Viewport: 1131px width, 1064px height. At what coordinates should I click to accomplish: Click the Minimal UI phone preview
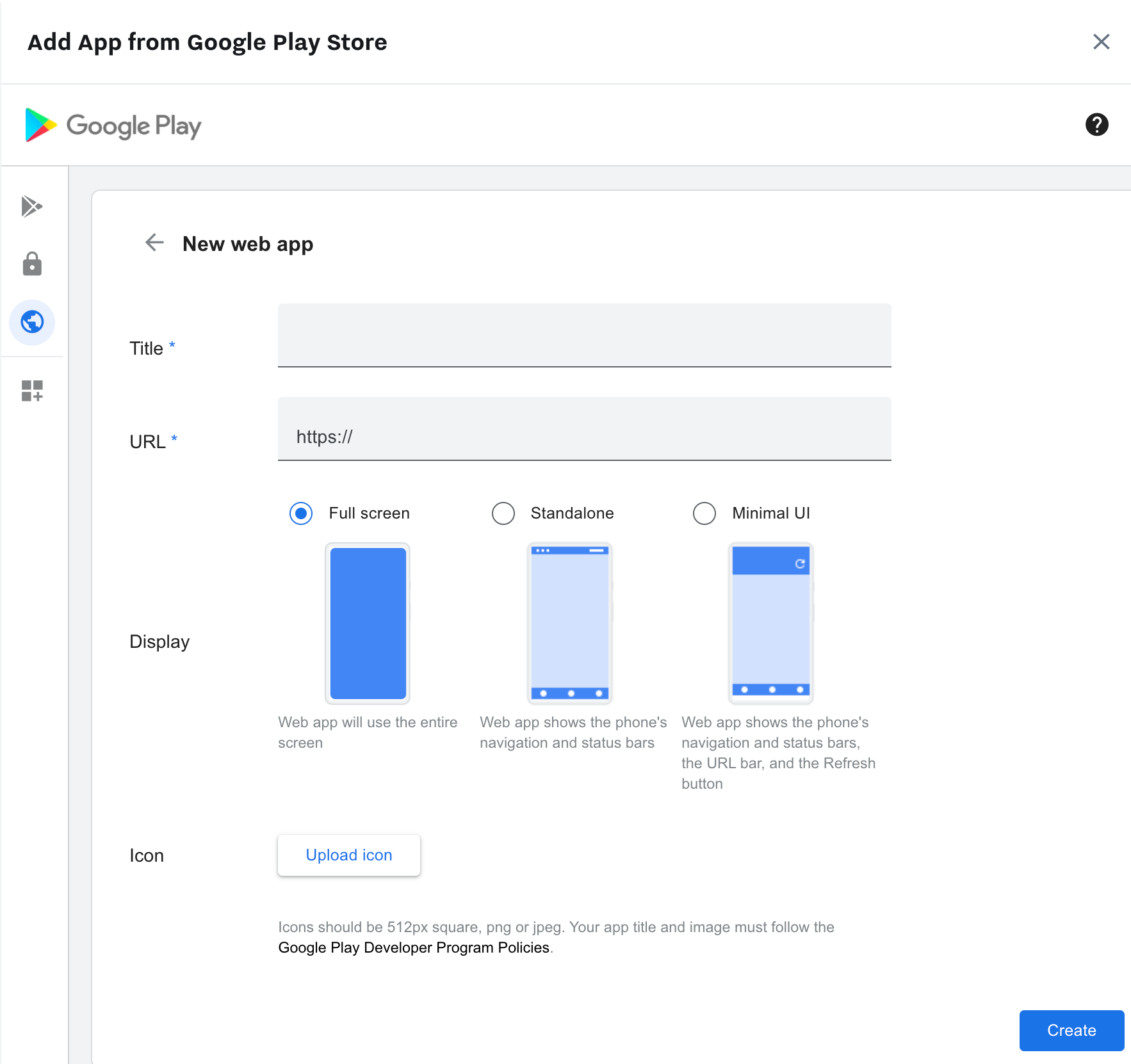coord(770,623)
